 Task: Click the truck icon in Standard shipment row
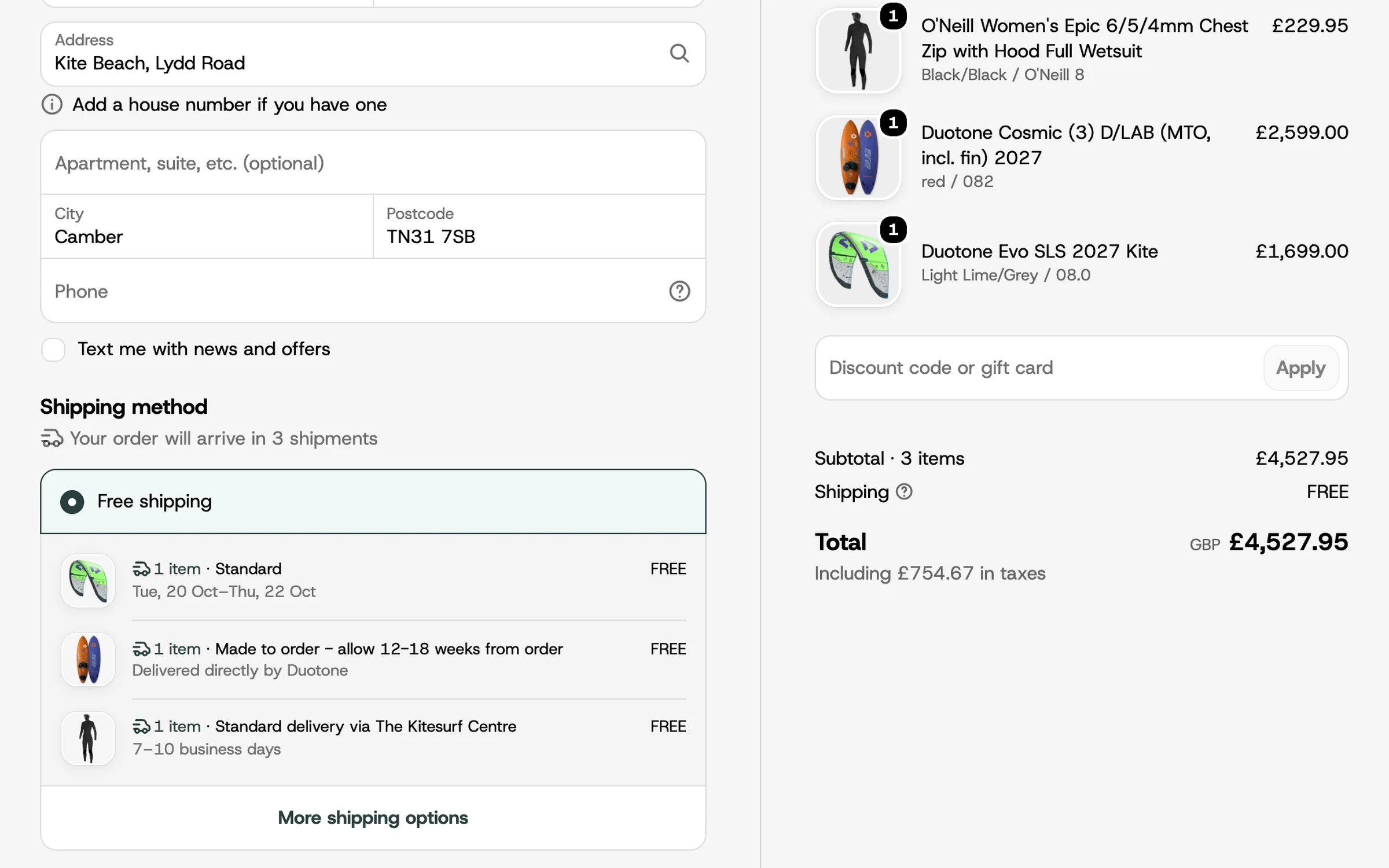tap(141, 569)
